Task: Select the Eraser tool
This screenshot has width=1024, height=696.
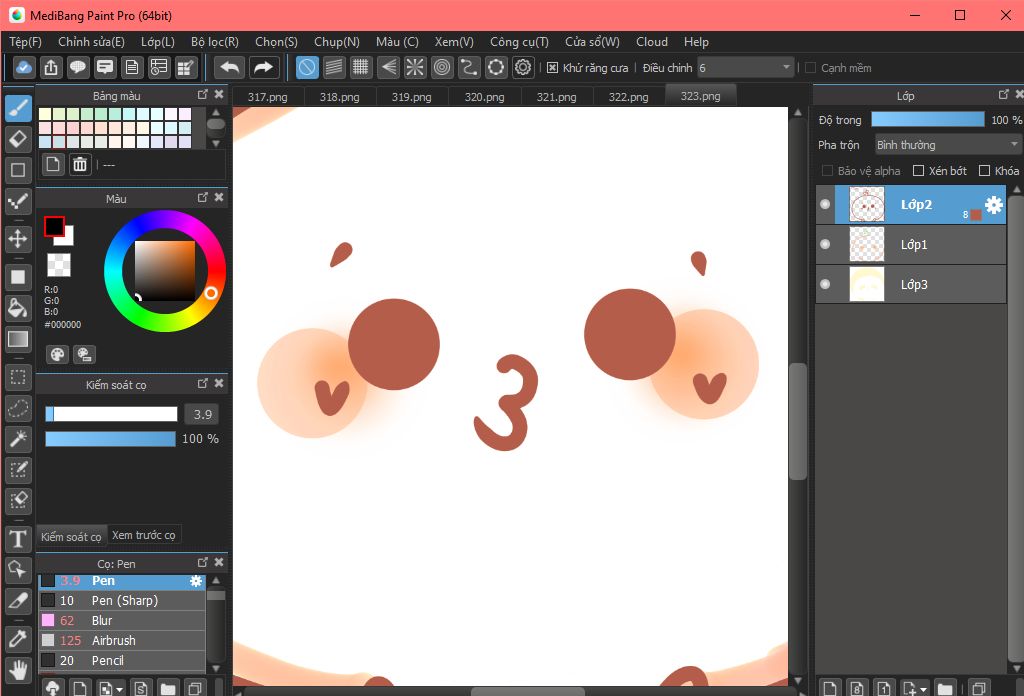Action: pyautogui.click(x=18, y=139)
